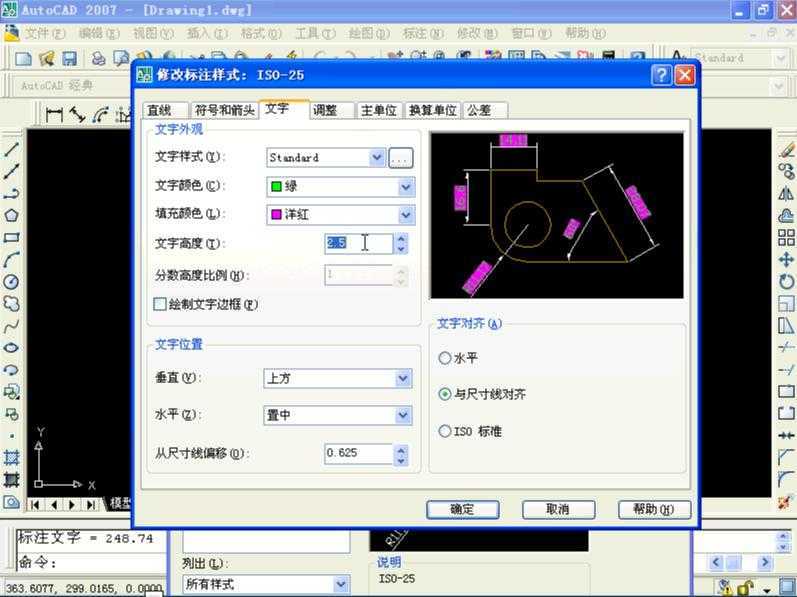Click the 确定 button

pos(463,510)
